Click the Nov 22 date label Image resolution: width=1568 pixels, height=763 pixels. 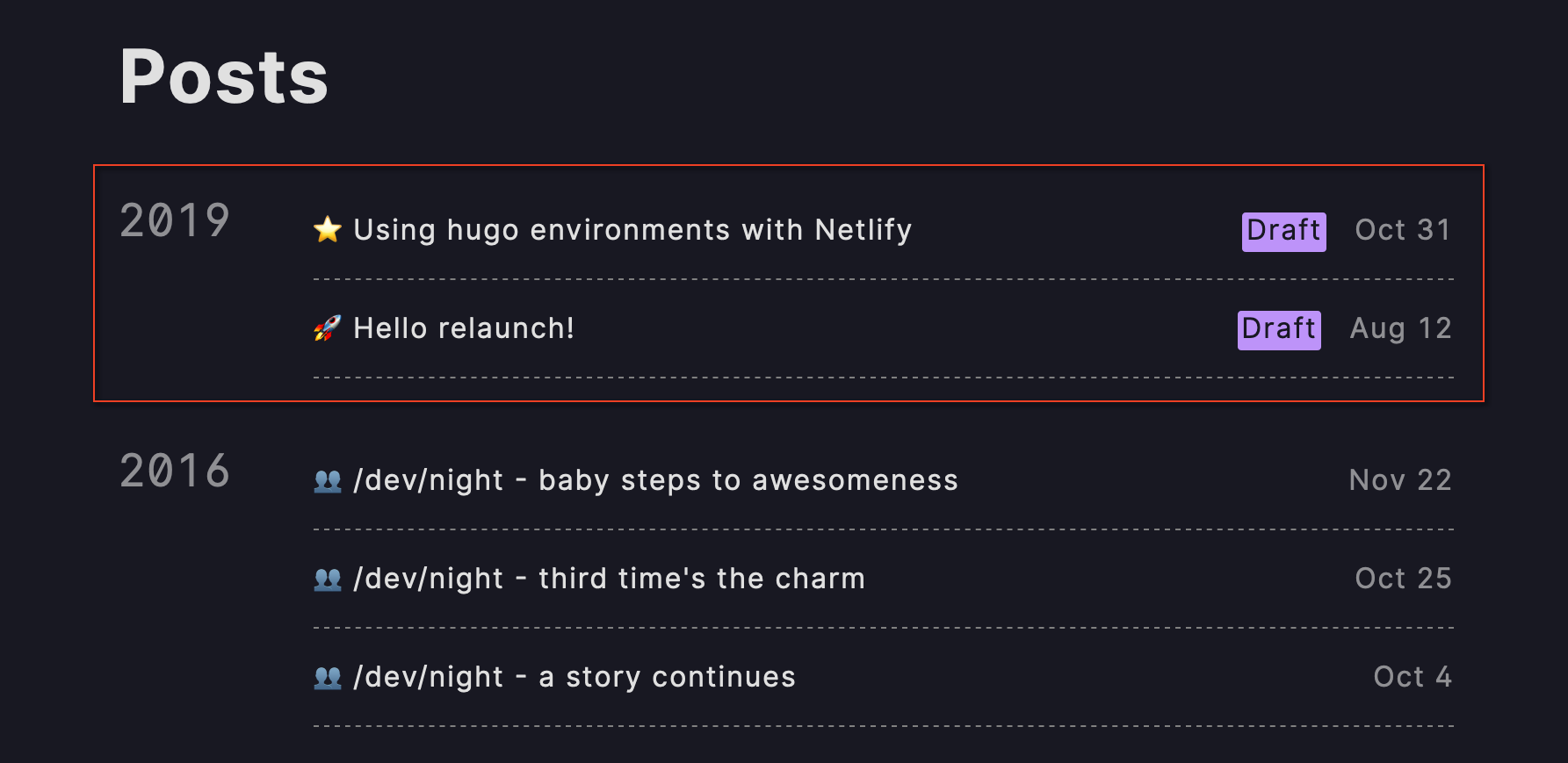pos(1400,480)
